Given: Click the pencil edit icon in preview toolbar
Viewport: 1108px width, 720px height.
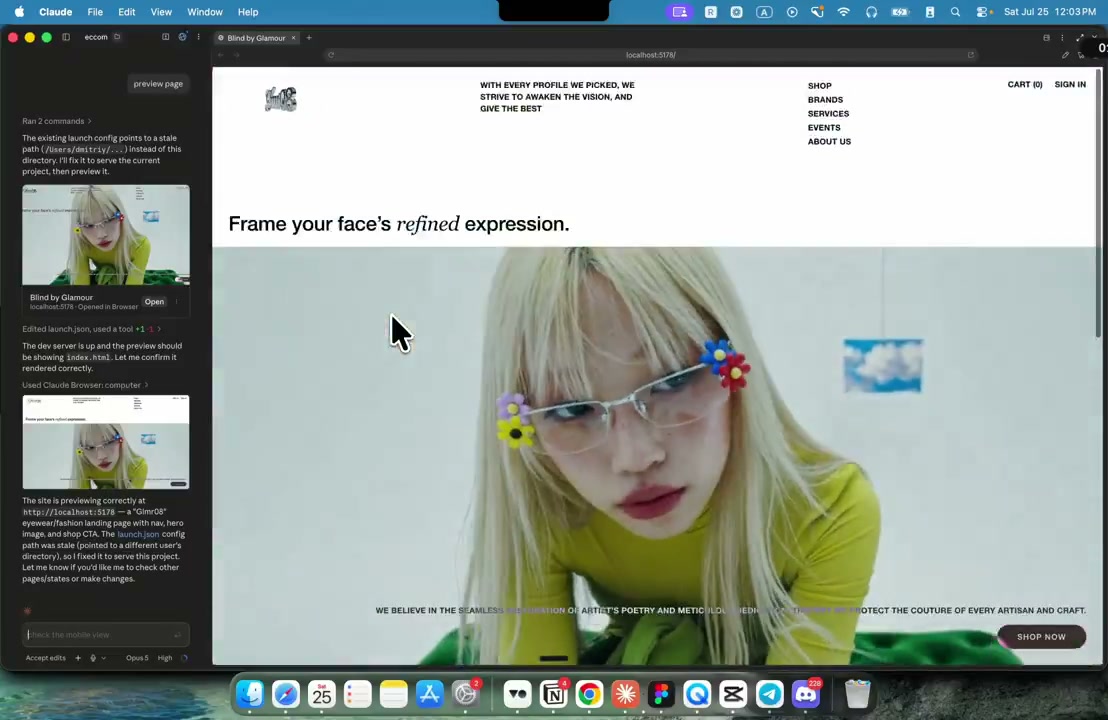Looking at the screenshot, I should pos(1065,55).
